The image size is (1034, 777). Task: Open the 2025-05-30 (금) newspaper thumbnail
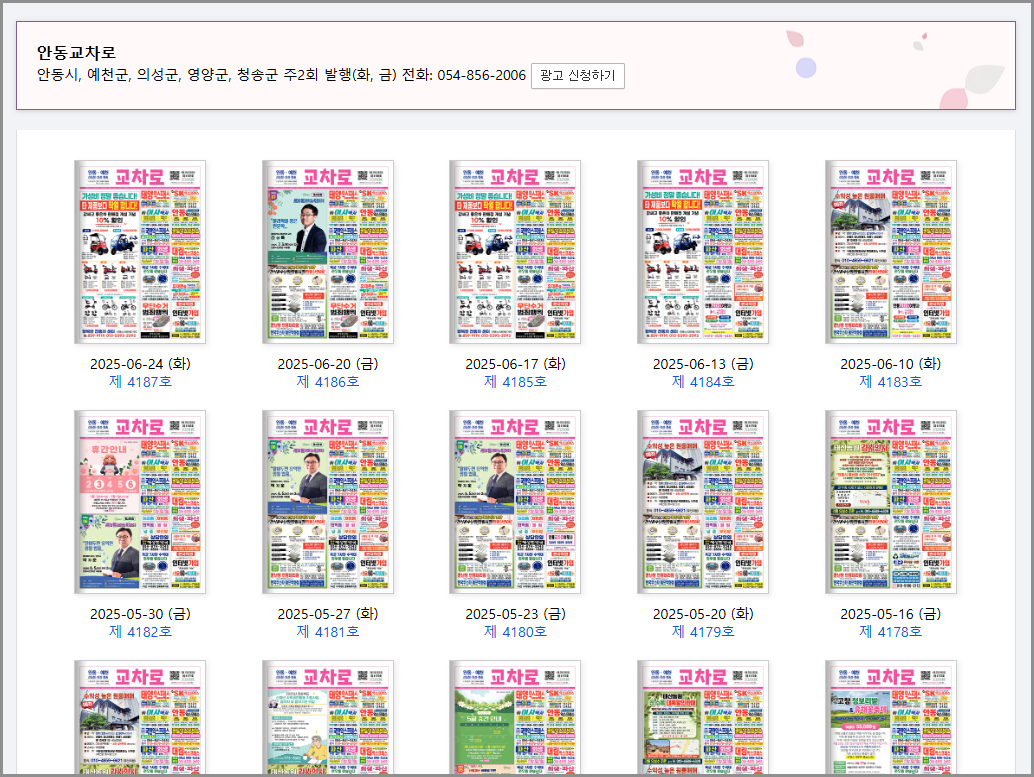[139, 502]
